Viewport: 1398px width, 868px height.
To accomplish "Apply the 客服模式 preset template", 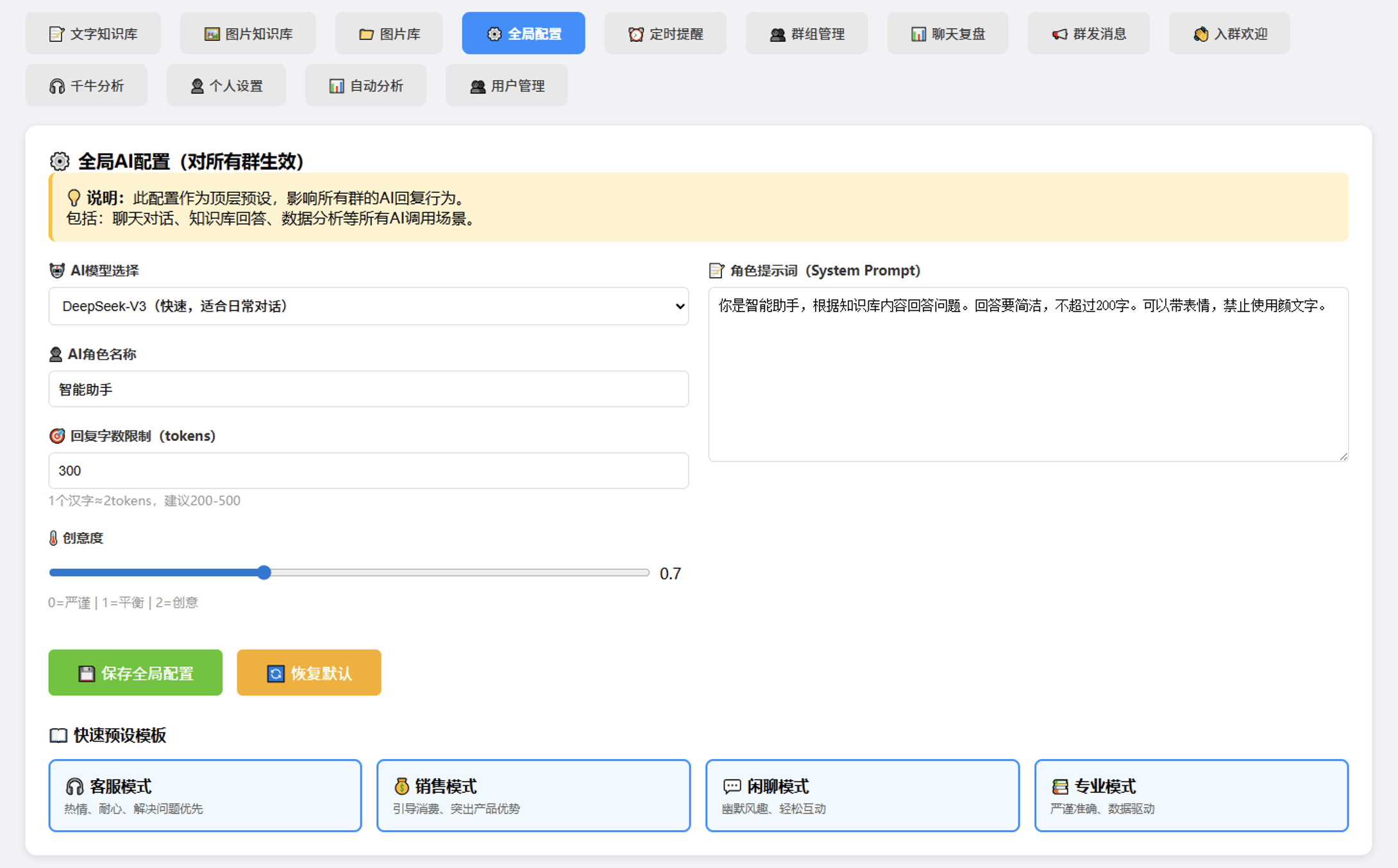I will 205,796.
